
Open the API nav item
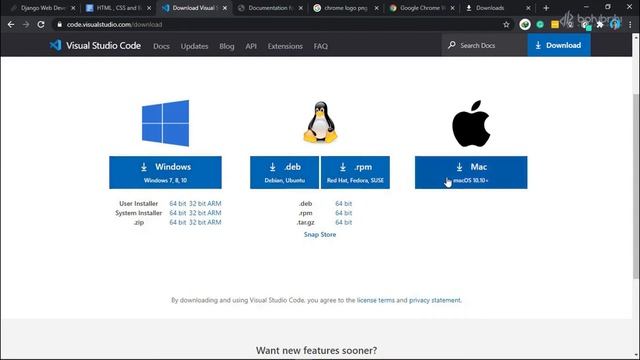[251, 46]
